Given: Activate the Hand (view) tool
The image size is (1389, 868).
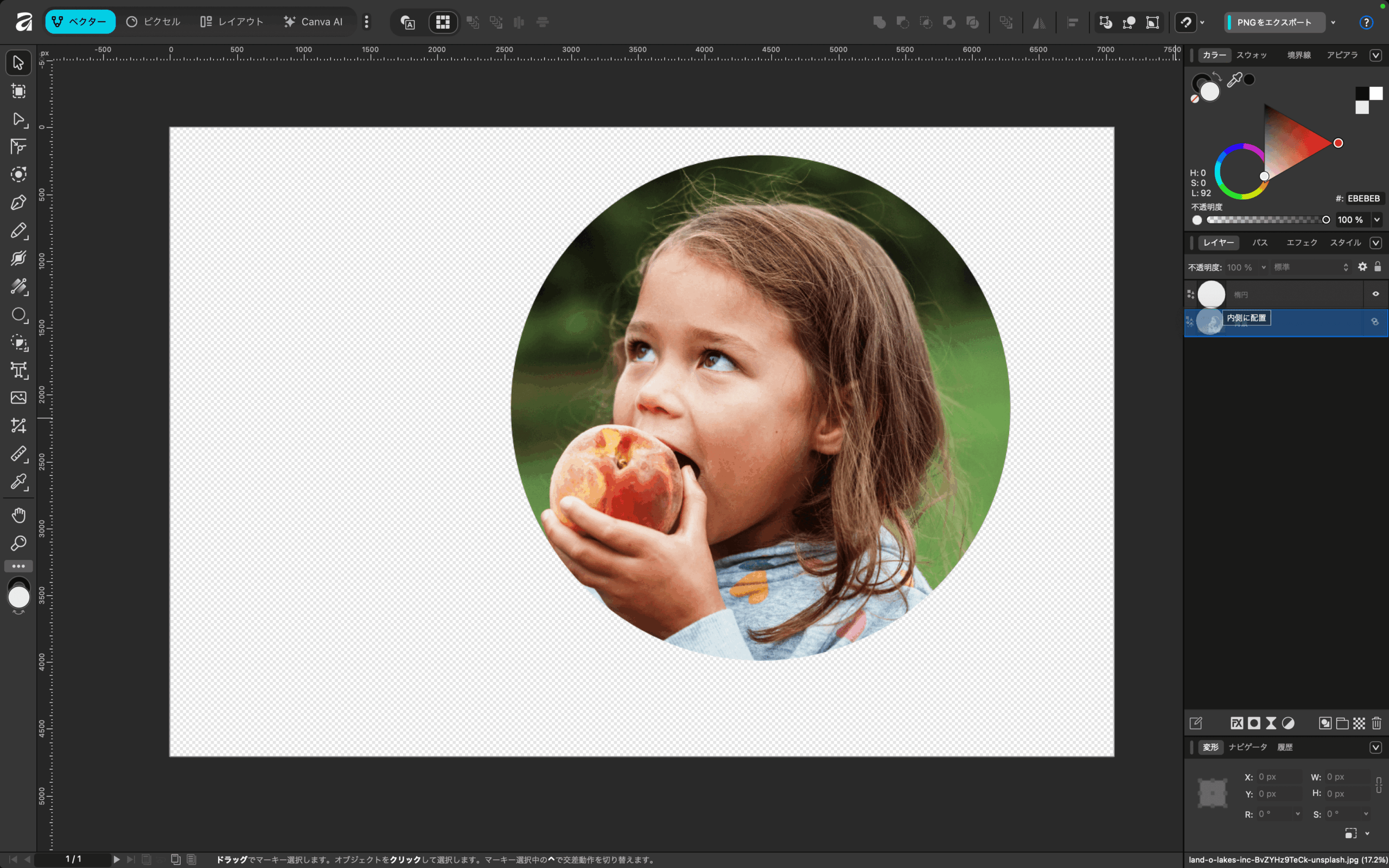Looking at the screenshot, I should coord(18,515).
